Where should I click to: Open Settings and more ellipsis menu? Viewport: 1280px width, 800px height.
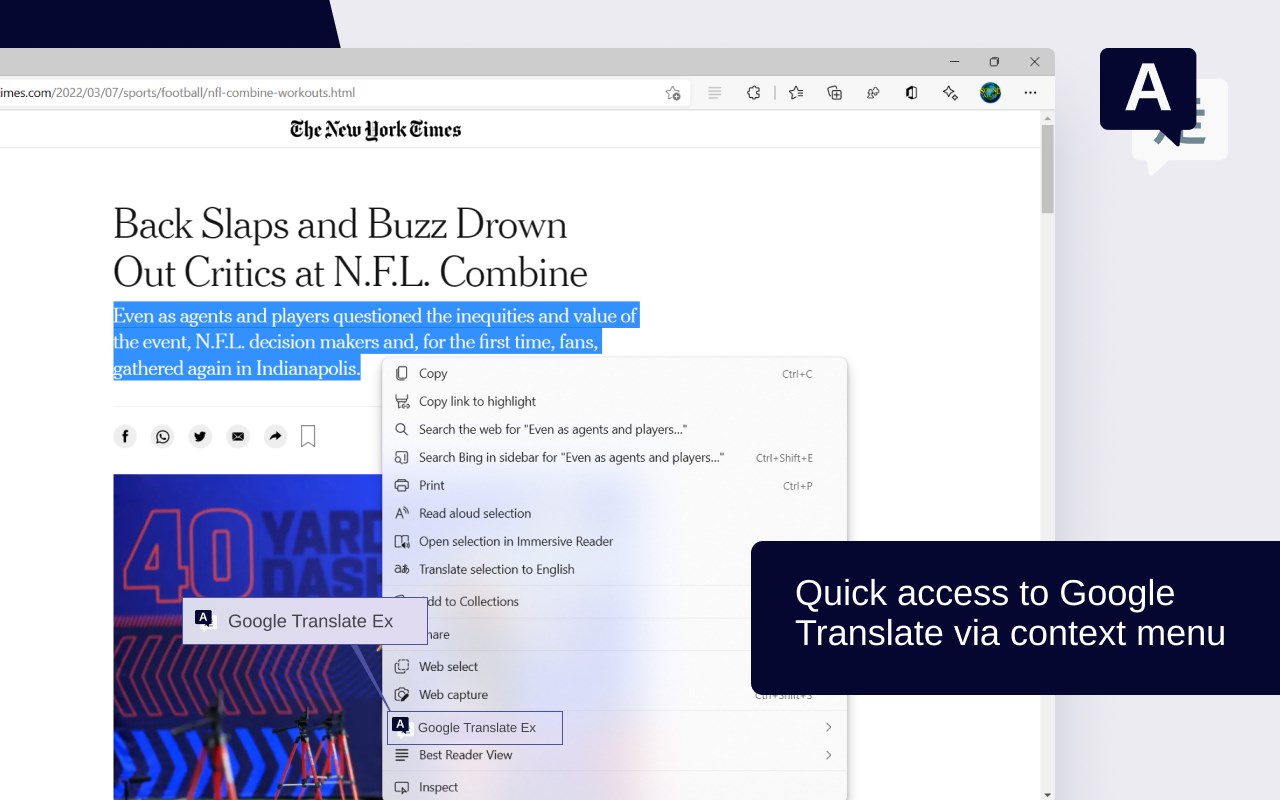[1030, 93]
